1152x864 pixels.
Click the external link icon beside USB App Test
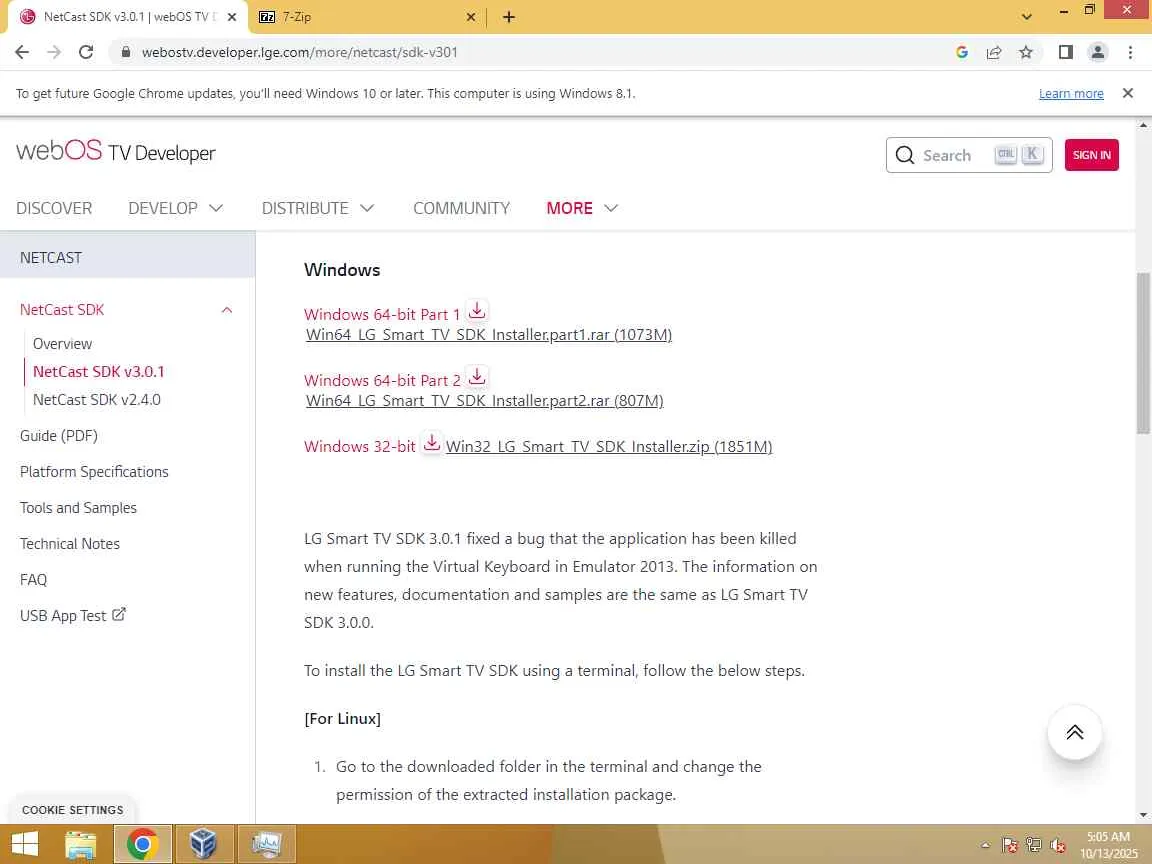pos(118,614)
